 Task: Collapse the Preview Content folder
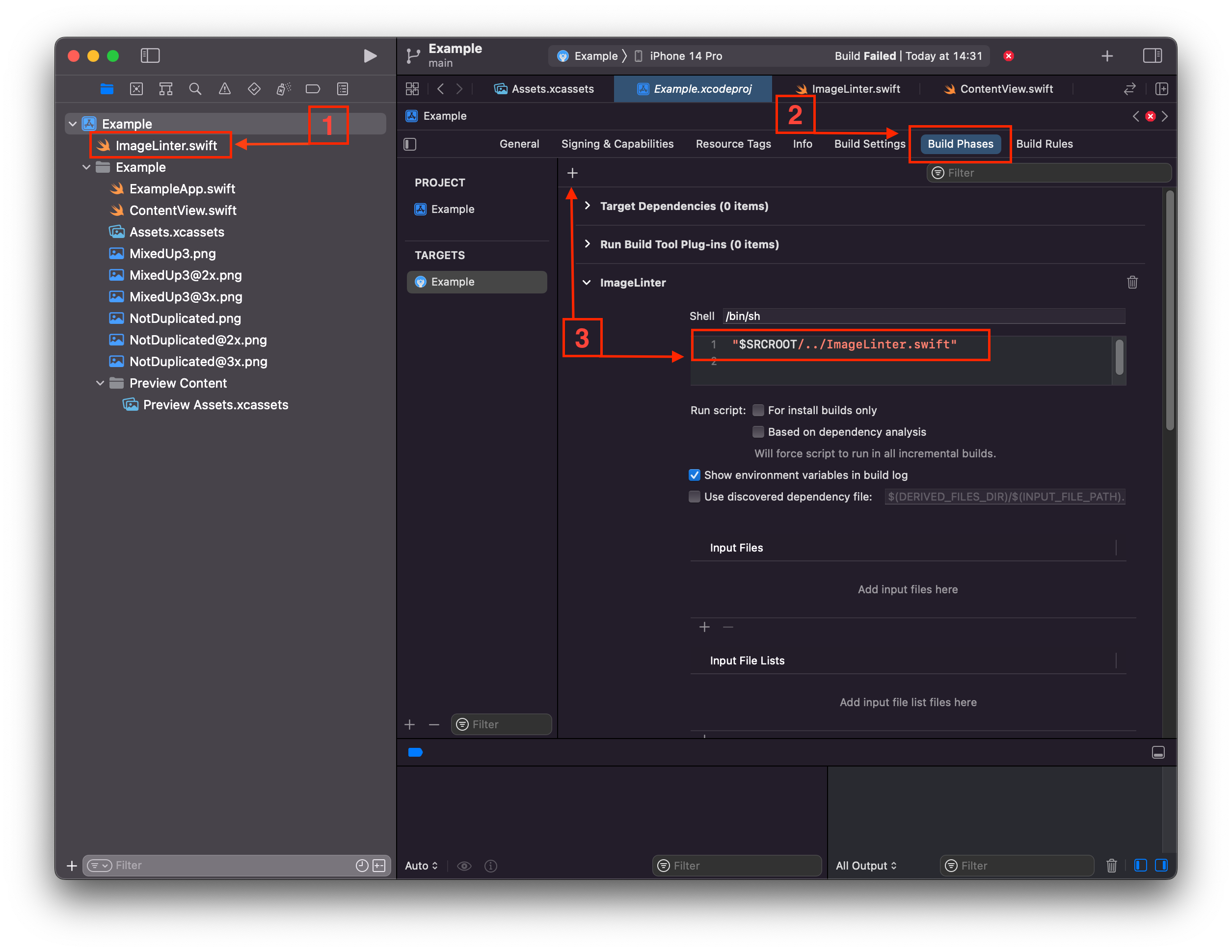tap(100, 383)
